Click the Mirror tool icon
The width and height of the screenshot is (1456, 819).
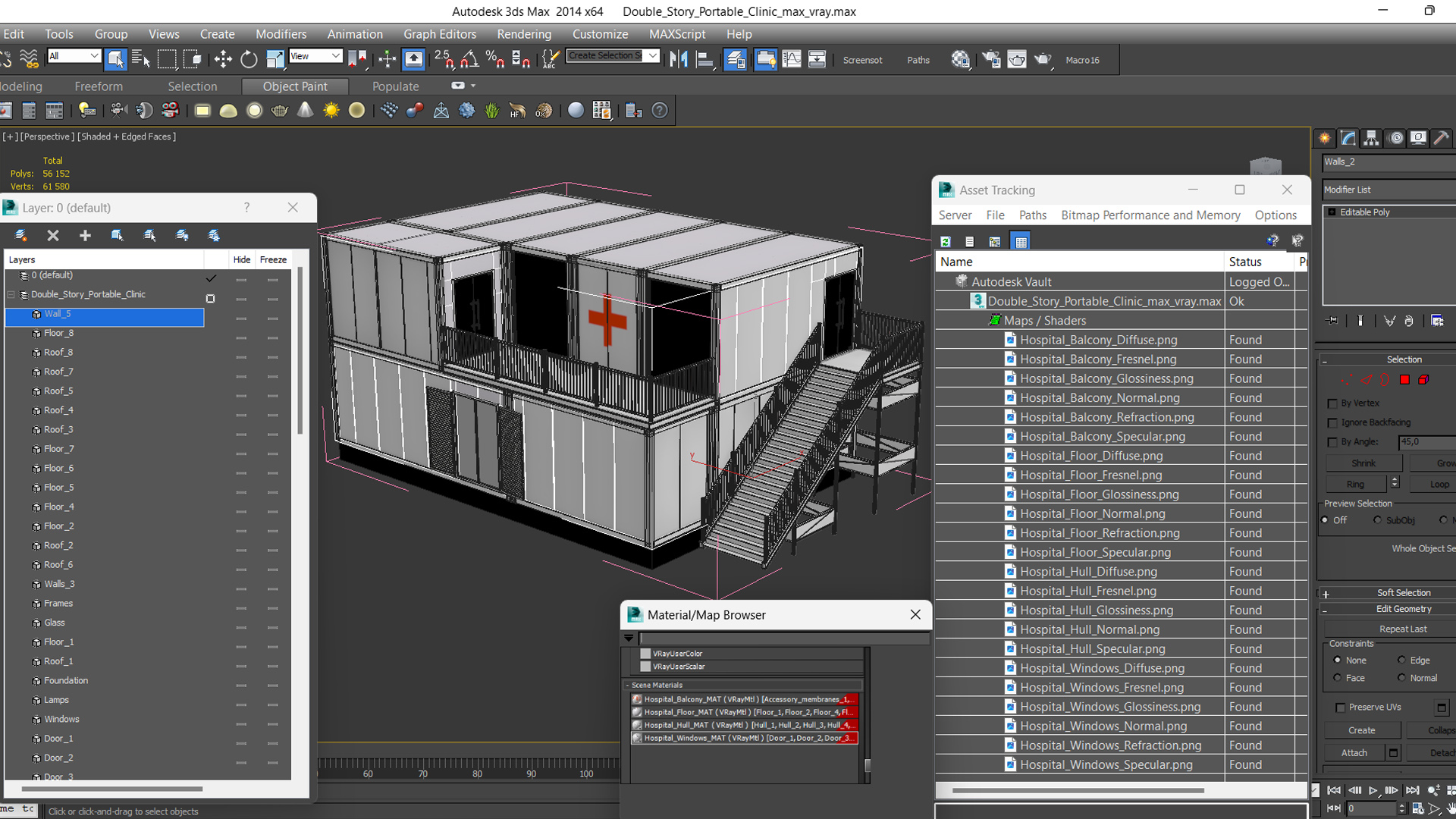coord(679,59)
